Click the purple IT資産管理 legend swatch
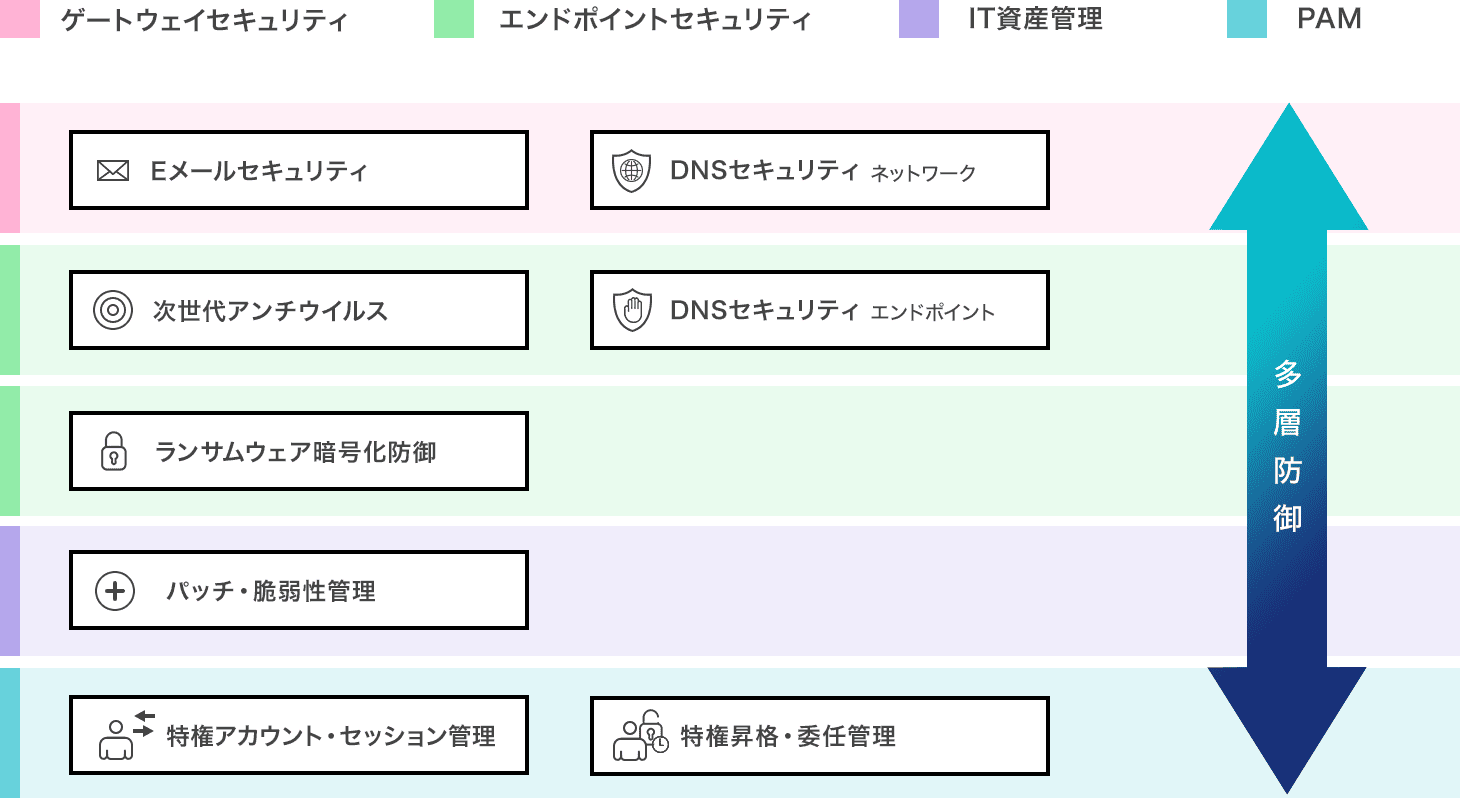Image resolution: width=1460 pixels, height=798 pixels. (x=918, y=21)
